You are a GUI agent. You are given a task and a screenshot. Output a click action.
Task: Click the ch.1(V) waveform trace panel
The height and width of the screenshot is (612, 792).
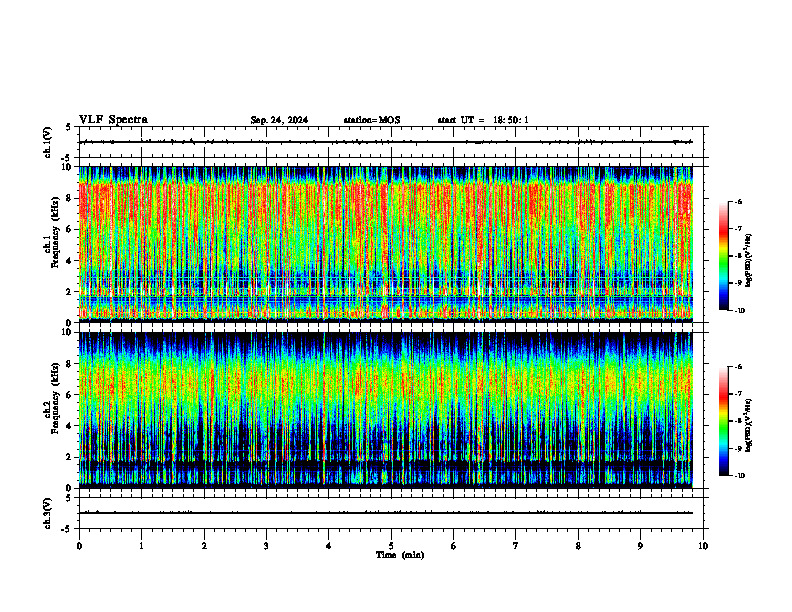pos(391,142)
